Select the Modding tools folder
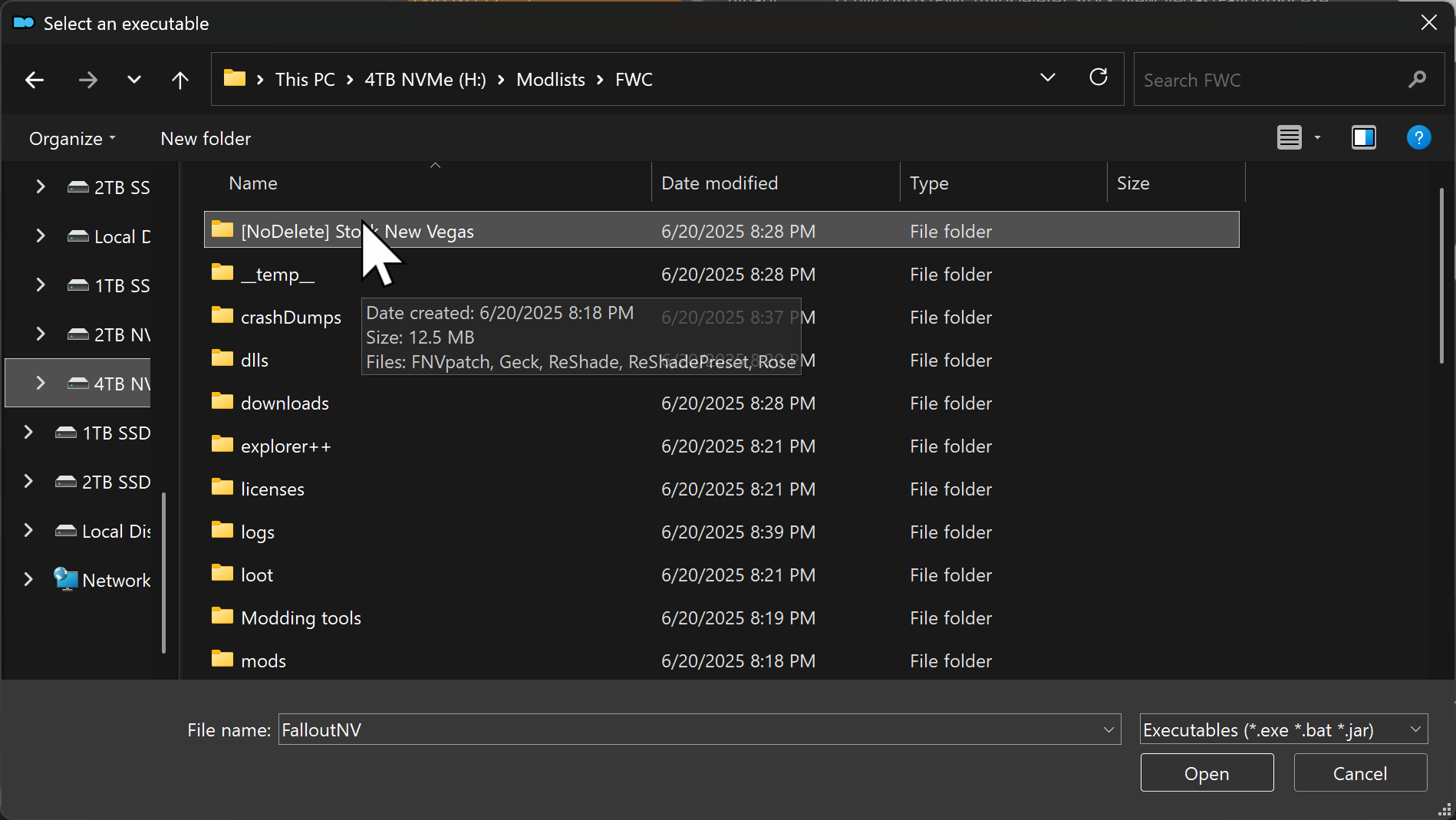 click(x=721, y=617)
